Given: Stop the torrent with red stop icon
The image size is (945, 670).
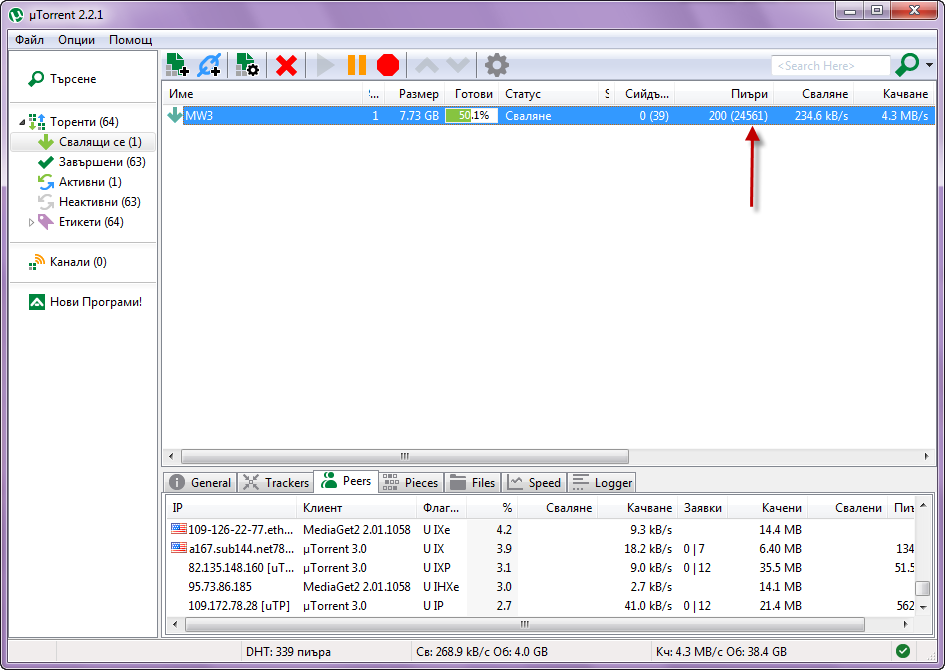Looking at the screenshot, I should 388,65.
